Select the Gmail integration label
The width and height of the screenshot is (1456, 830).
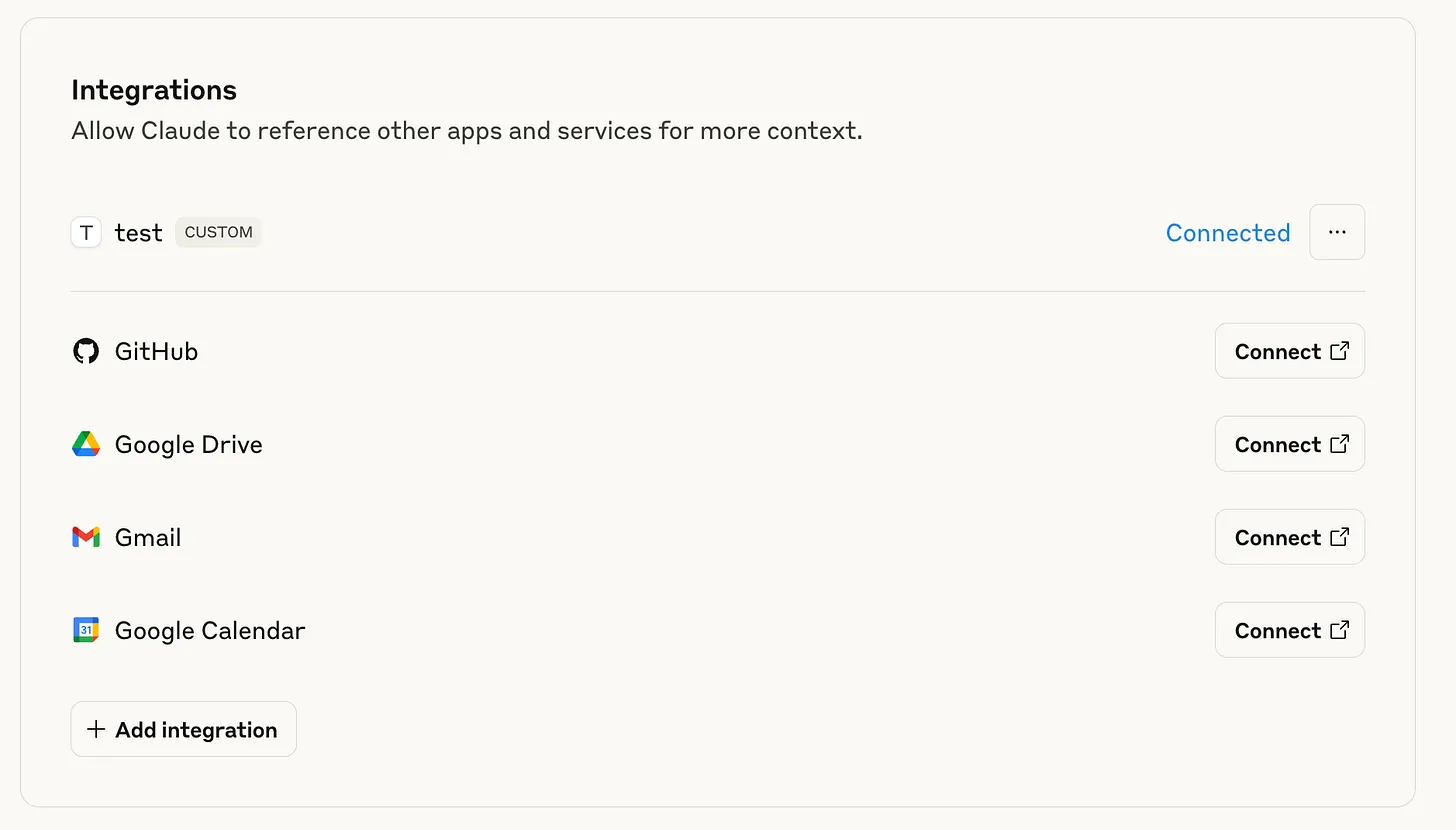click(x=148, y=538)
